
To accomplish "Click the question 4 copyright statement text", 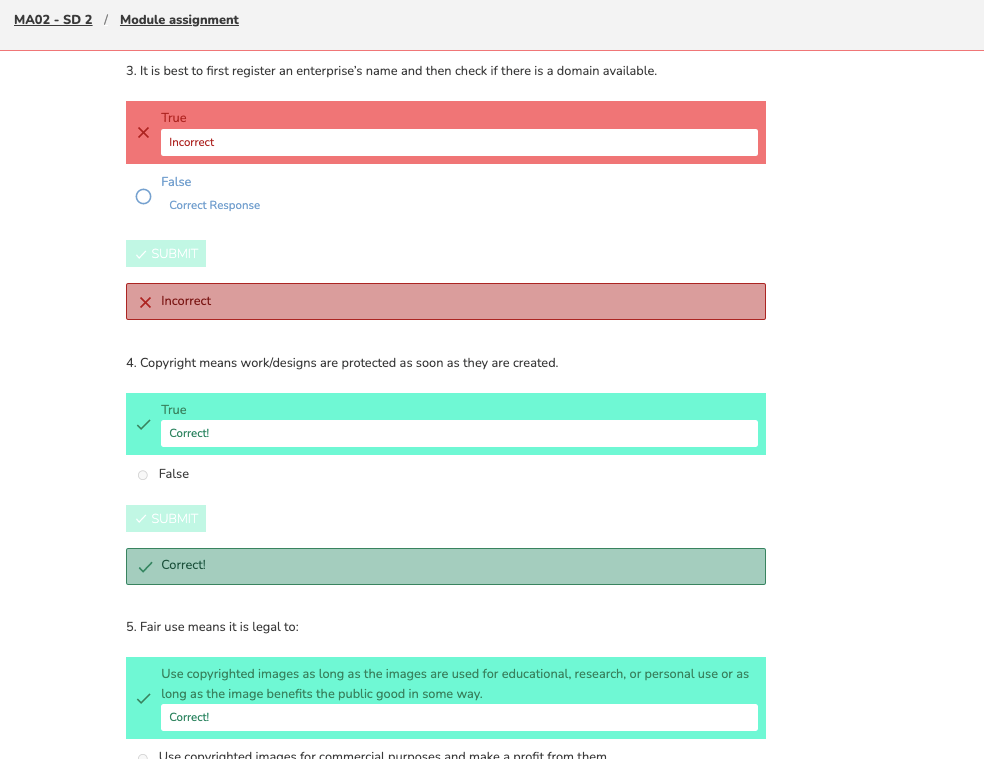I will pos(342,363).
